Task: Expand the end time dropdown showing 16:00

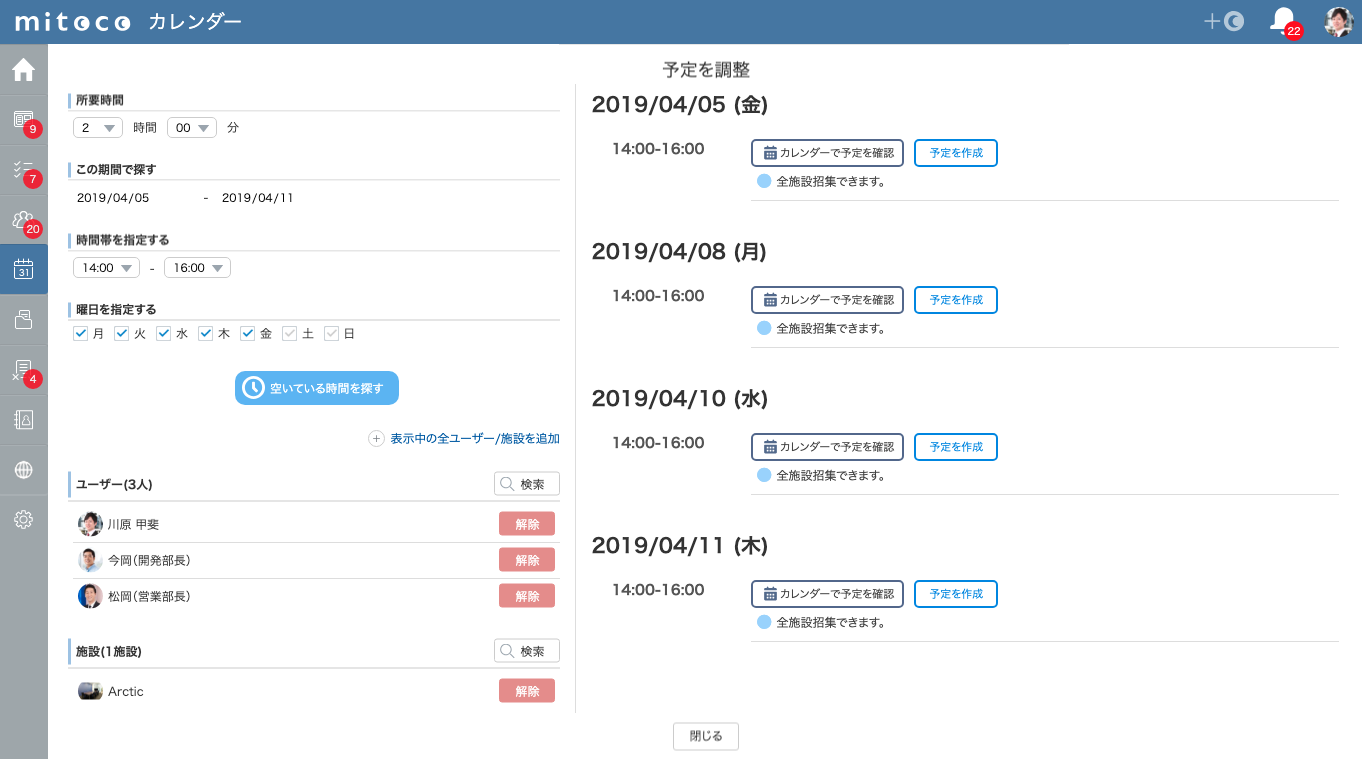Action: (197, 268)
